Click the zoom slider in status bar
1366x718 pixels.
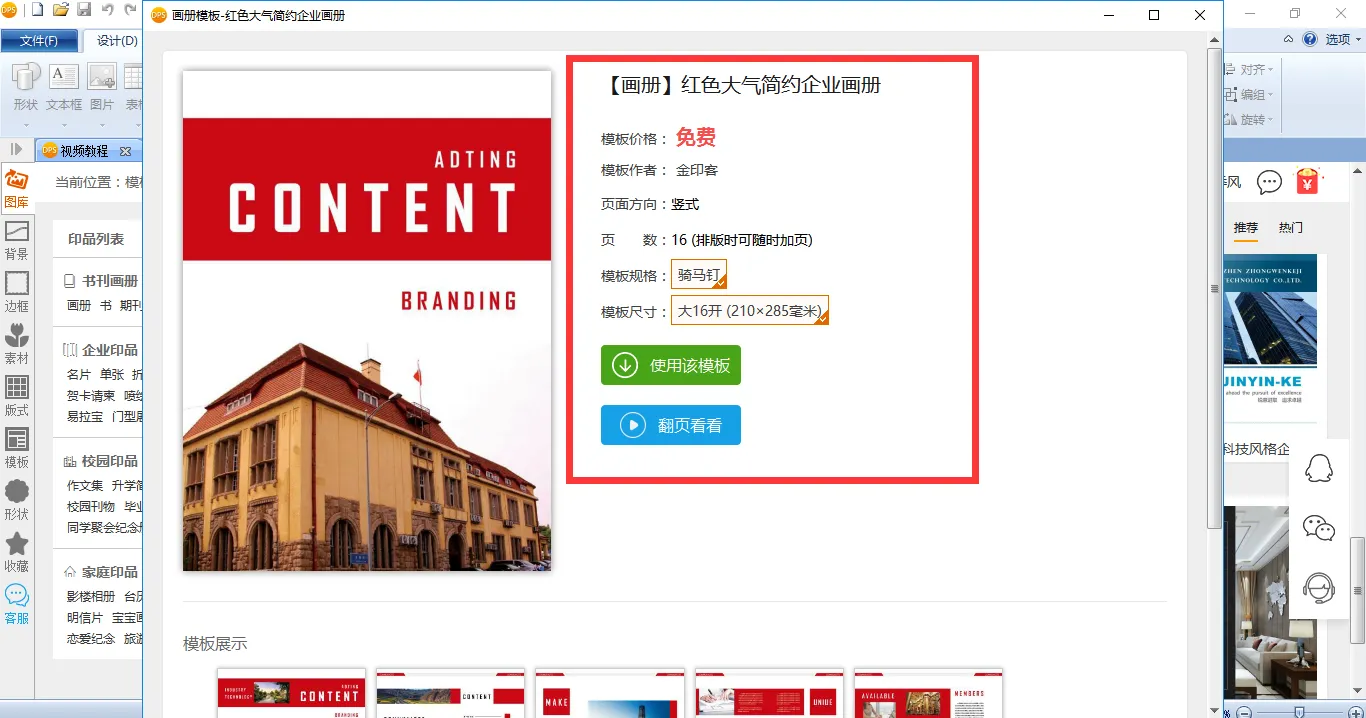1299,711
